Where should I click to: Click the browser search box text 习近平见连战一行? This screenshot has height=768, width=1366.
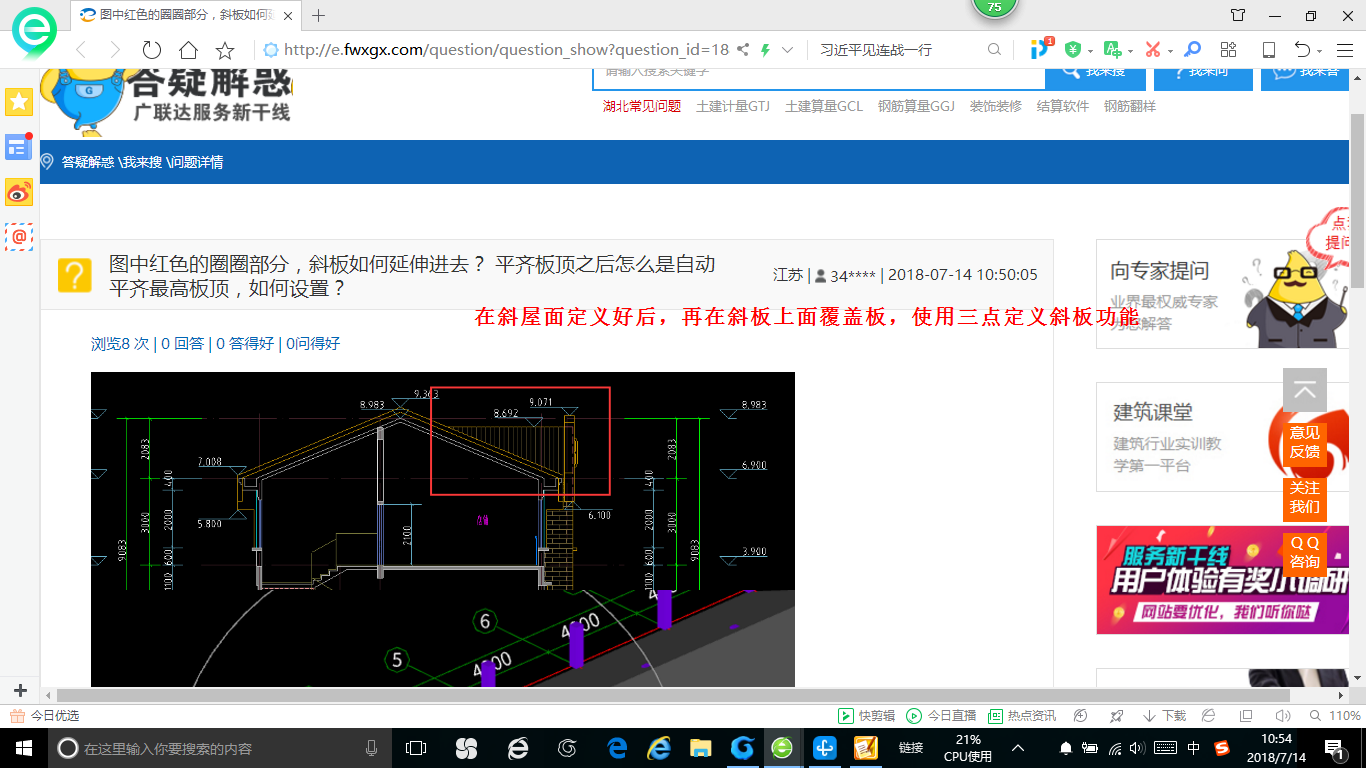[x=876, y=49]
